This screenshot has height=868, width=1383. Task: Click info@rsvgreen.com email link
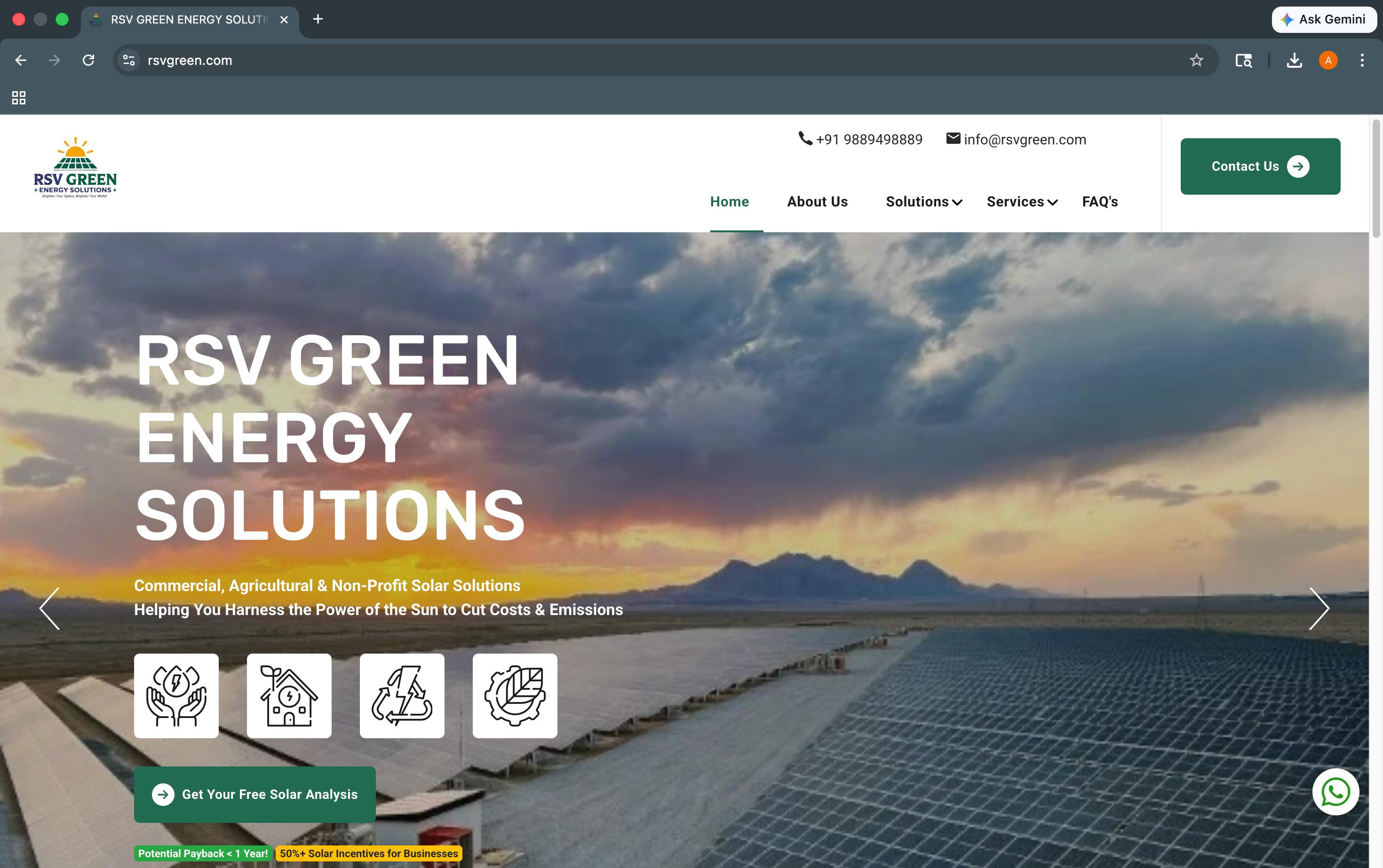click(1025, 140)
